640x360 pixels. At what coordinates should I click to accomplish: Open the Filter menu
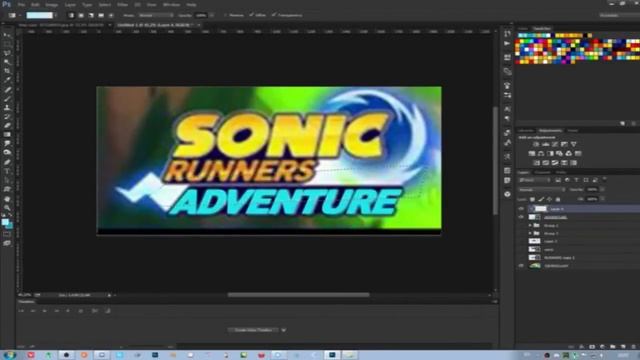click(x=122, y=4)
